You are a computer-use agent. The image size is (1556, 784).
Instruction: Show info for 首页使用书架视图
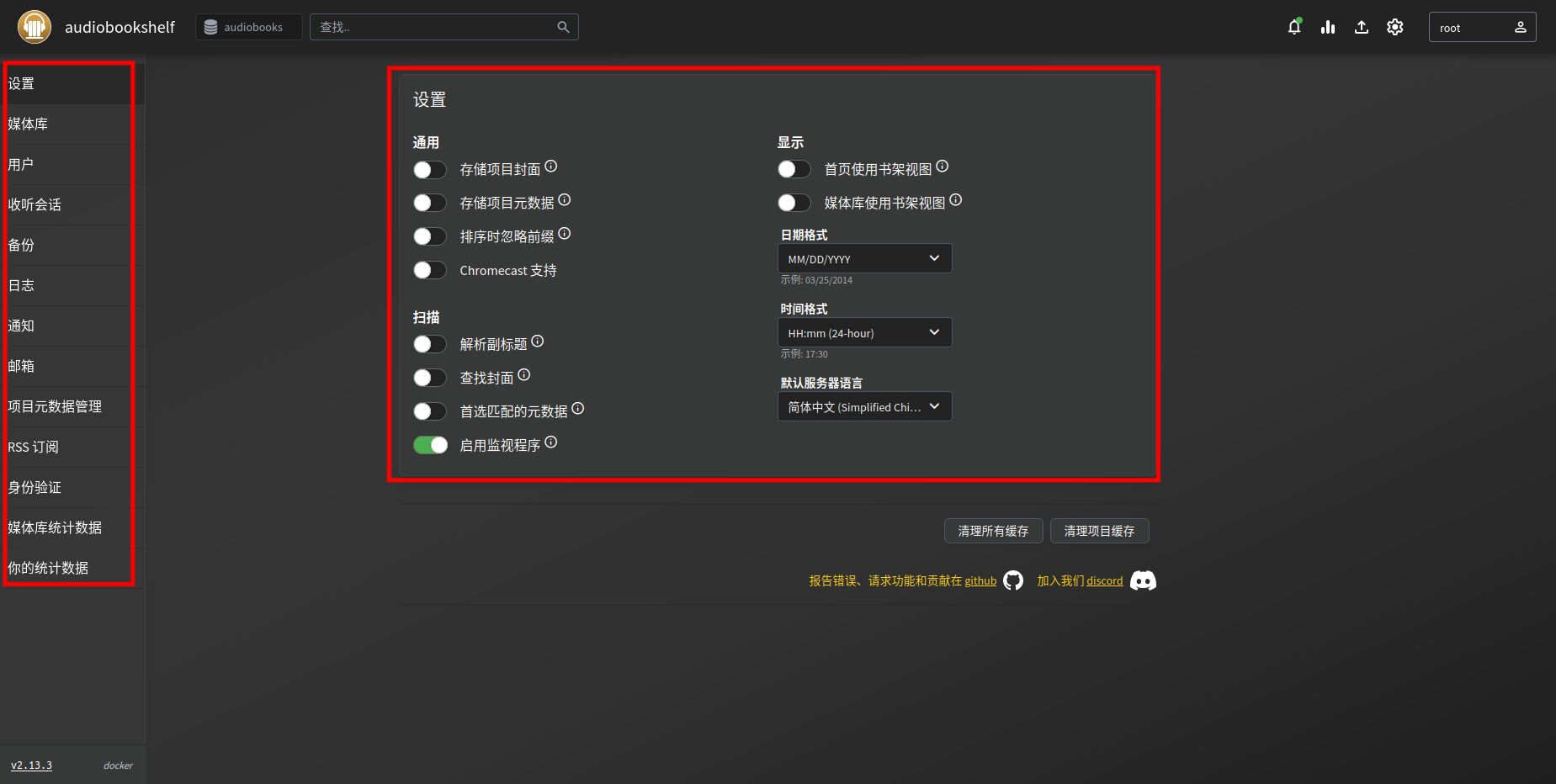(x=943, y=166)
